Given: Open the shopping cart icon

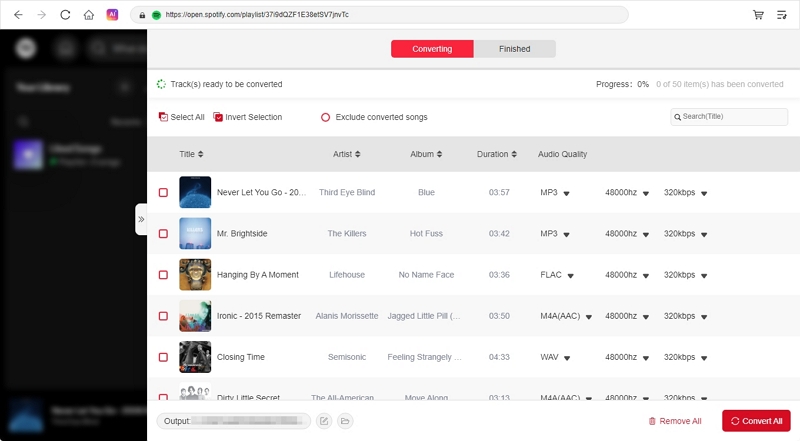Looking at the screenshot, I should 757,15.
